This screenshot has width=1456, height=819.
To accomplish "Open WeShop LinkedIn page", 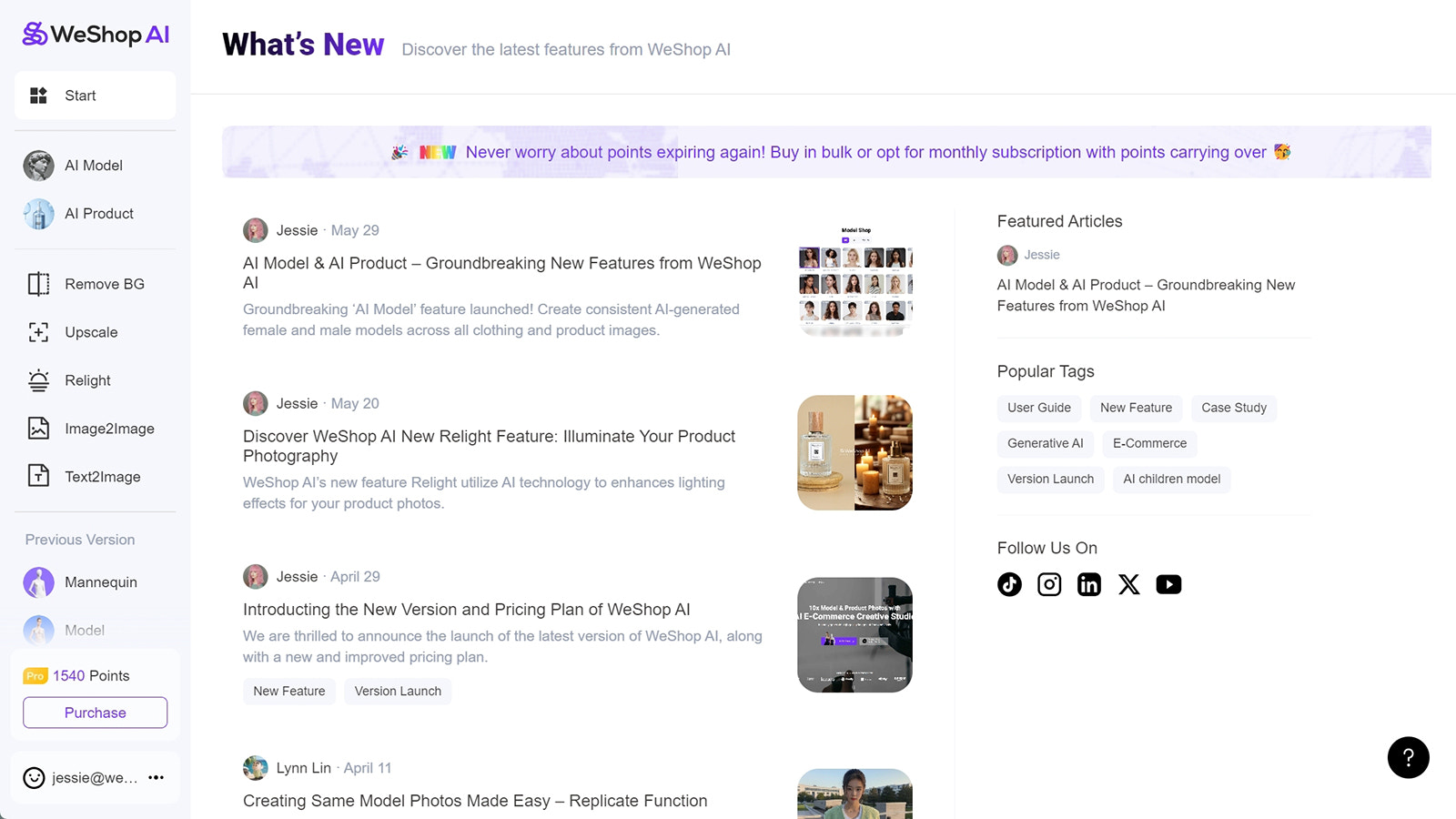I will point(1089,584).
